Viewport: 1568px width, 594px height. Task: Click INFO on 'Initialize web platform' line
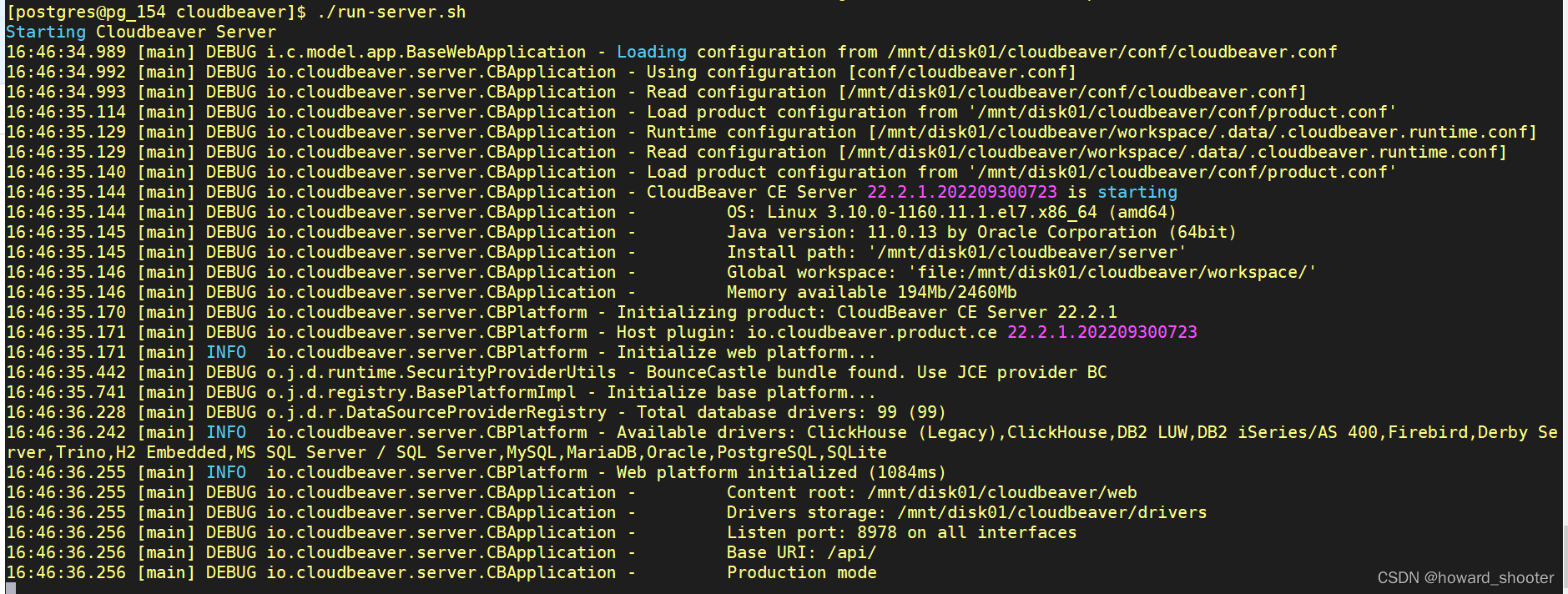(x=226, y=353)
